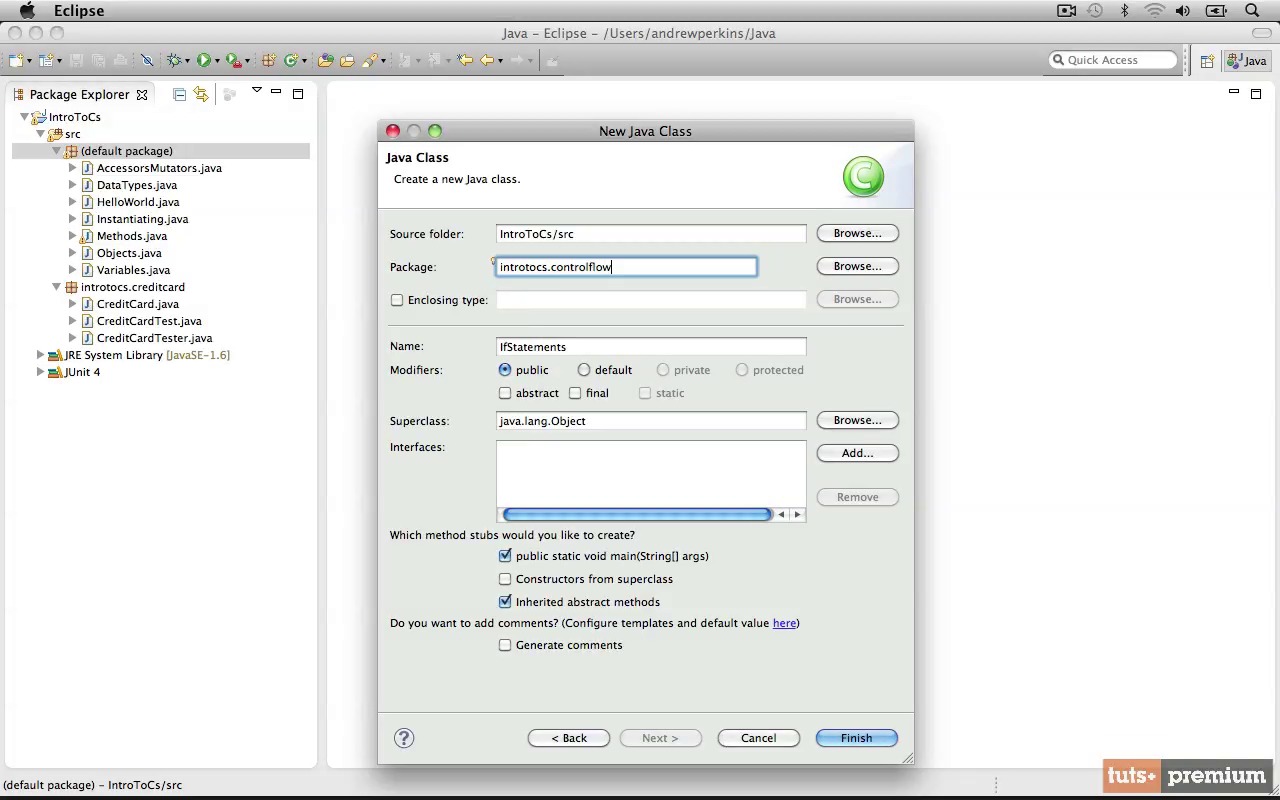This screenshot has height=800, width=1280.
Task: Click Browse next to Package field
Action: click(x=858, y=266)
